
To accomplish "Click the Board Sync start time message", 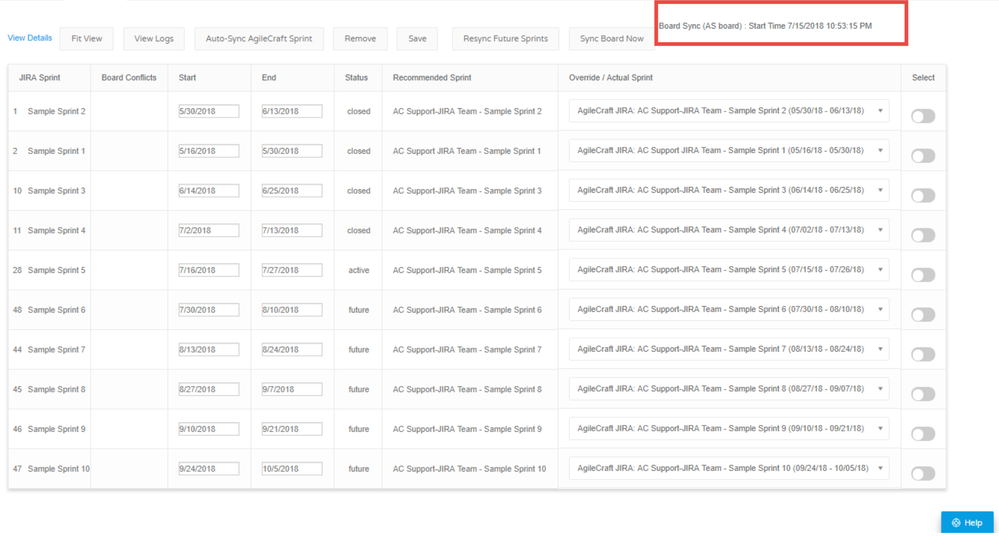I will (765, 26).
